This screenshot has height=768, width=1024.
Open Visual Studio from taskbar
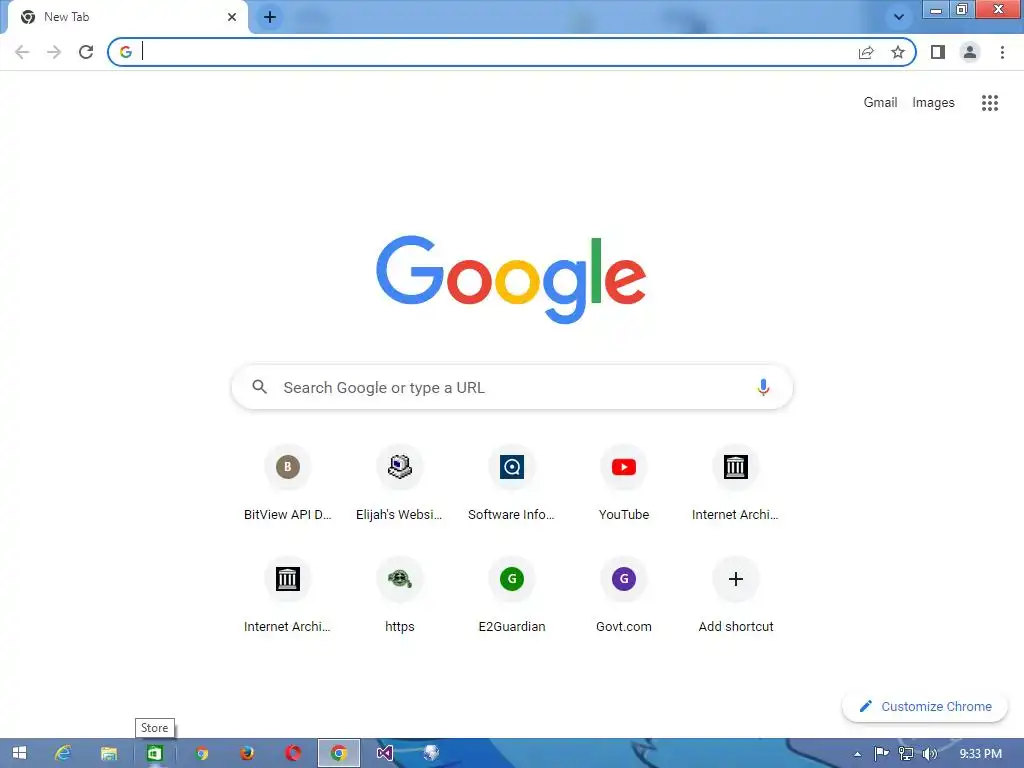tap(385, 753)
